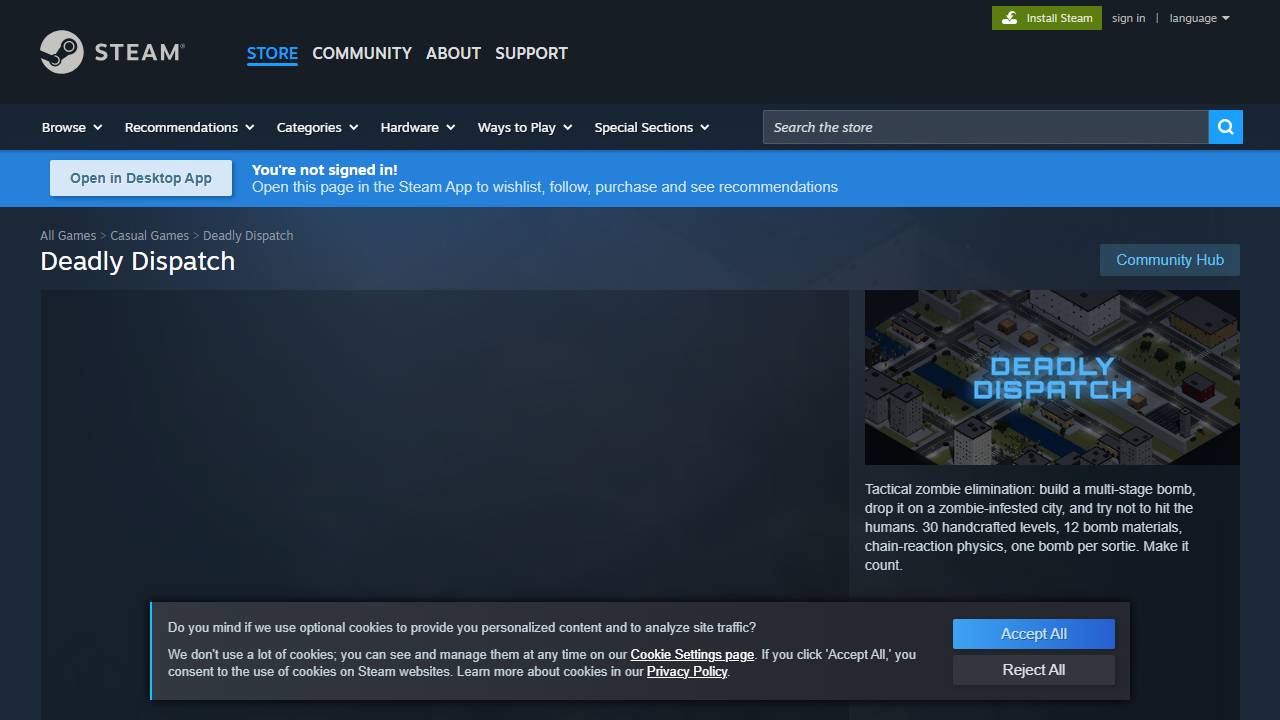Click the Open in Desktop App button
1280x720 pixels.
coord(141,178)
